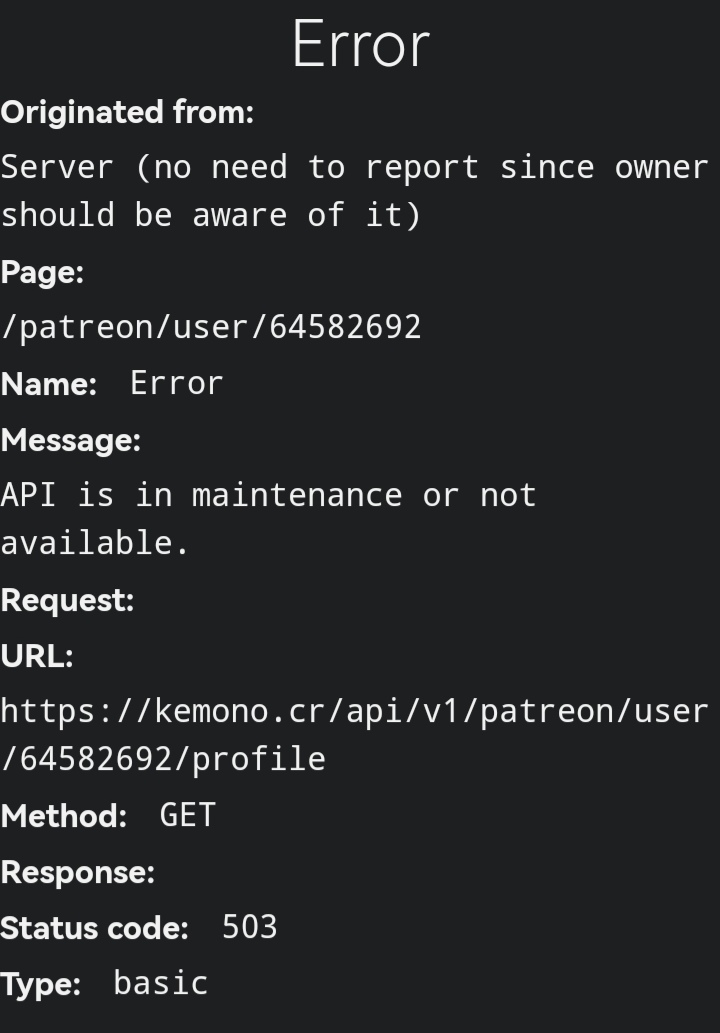Screen dimensions: 720x1033
Task: Click the "Request:" section label
Action: point(67,600)
